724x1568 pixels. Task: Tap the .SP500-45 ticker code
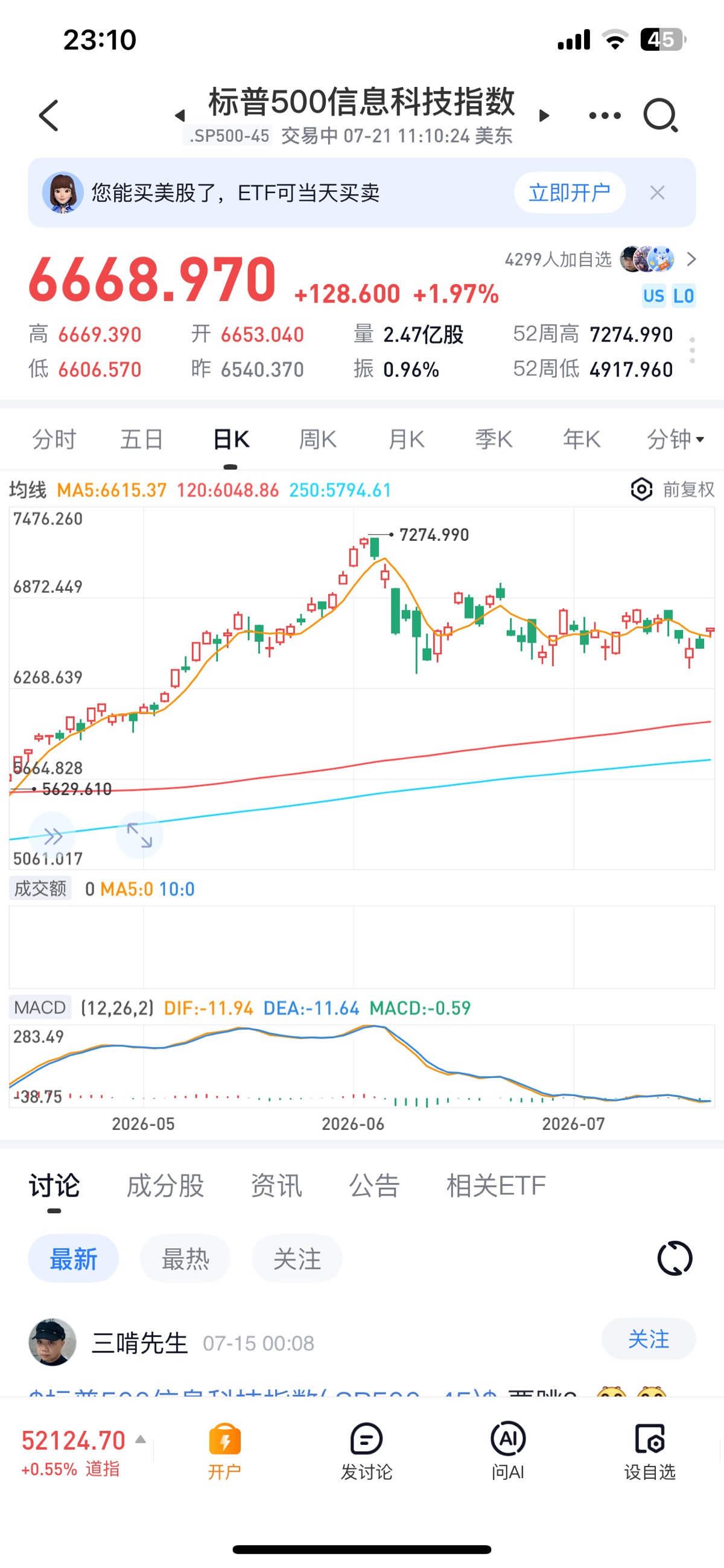click(x=229, y=135)
